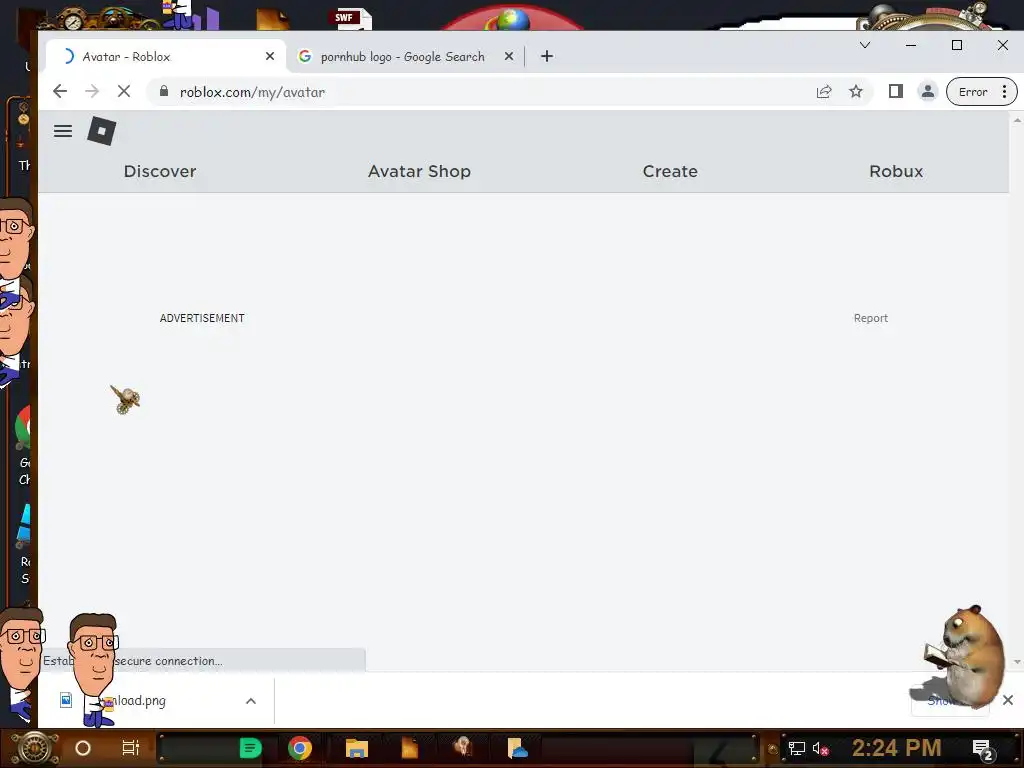Open a new browser tab
Screen dimensions: 1024x768
click(x=547, y=57)
